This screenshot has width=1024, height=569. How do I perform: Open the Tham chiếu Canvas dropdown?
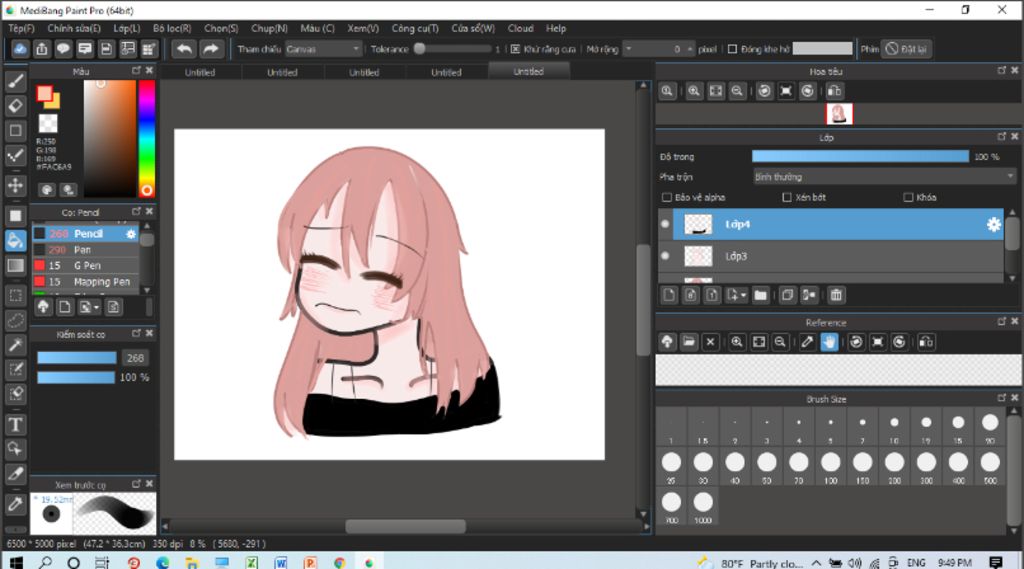[x=323, y=49]
